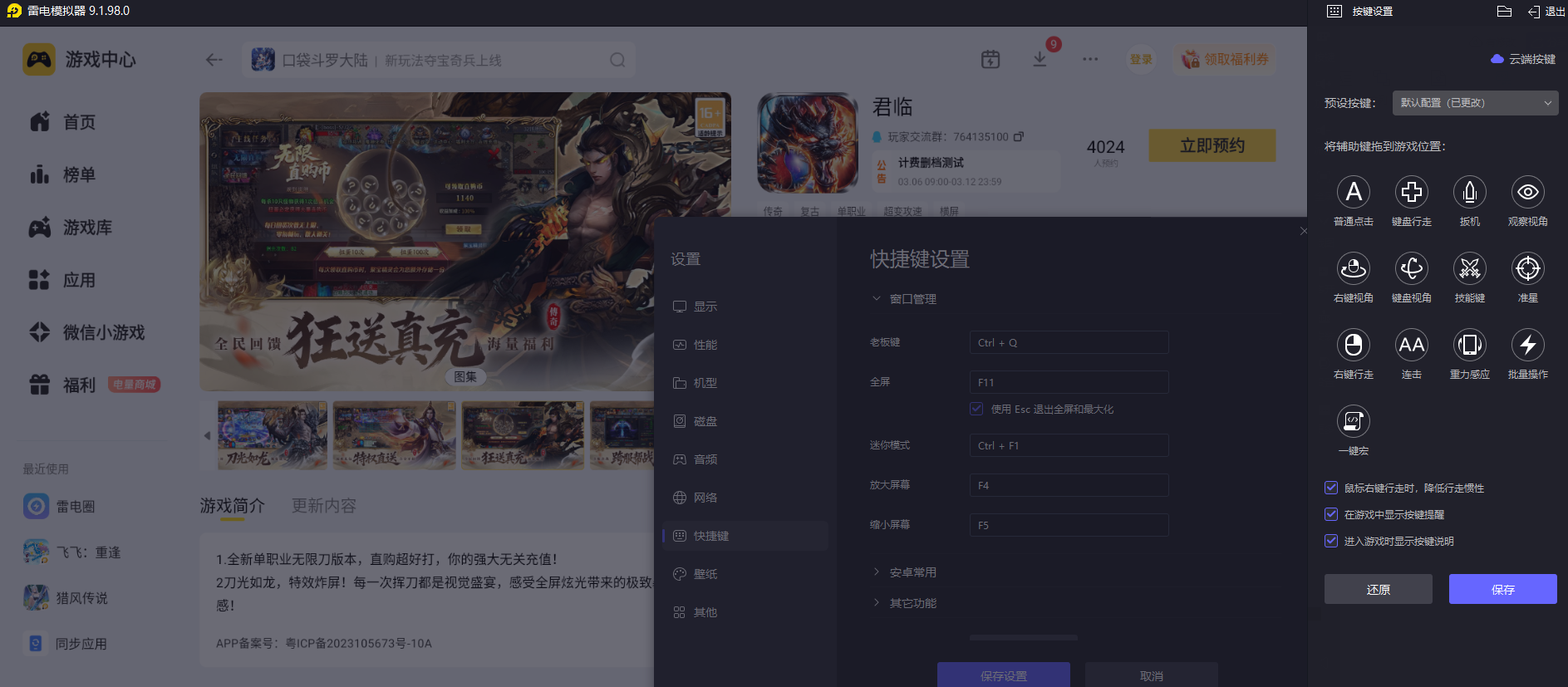Viewport: 1568px width, 687px height.
Task: Toggle 鼠标右键行走时降低行走惯性 checkbox
Action: point(1331,488)
